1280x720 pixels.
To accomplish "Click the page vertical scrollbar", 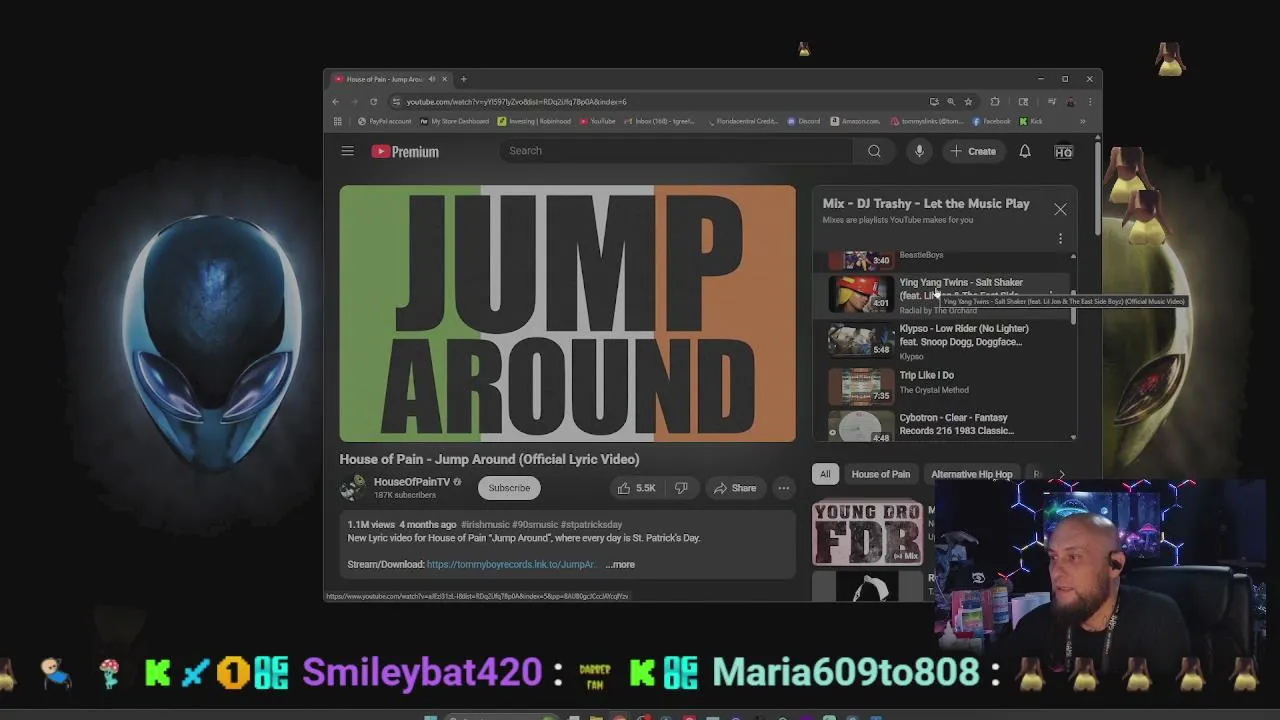I will [1098, 190].
